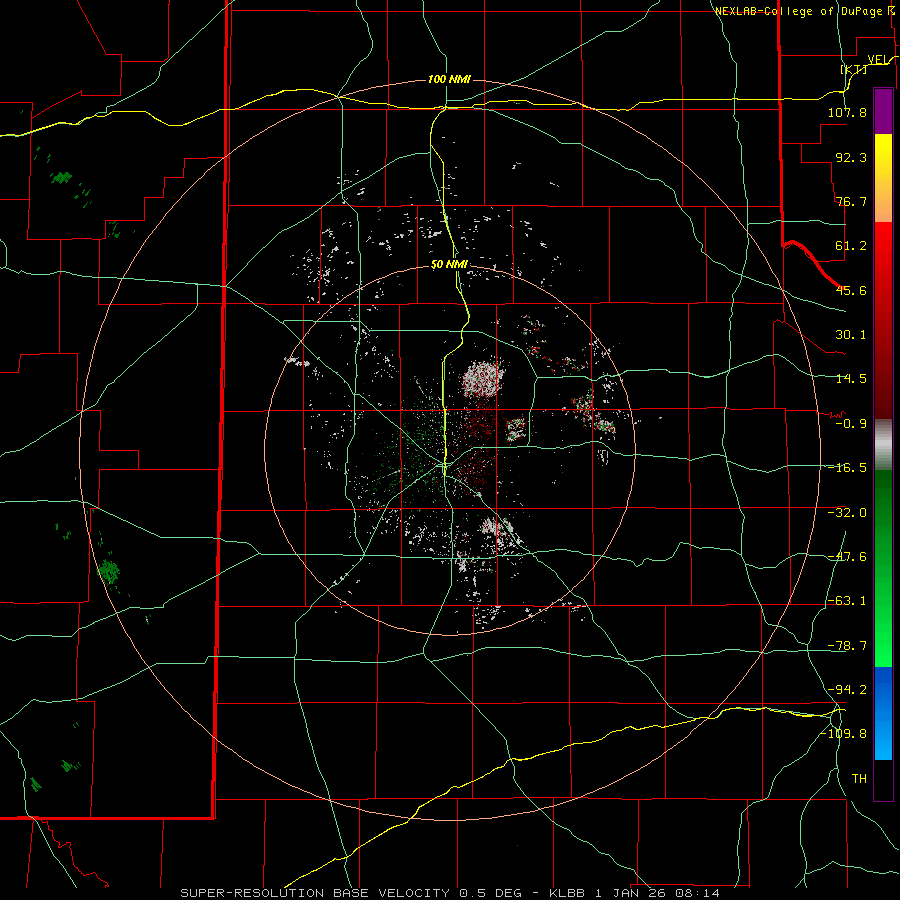This screenshot has height=900, width=900.
Task: Pick the purple segment of the color bar
Action: 883,111
